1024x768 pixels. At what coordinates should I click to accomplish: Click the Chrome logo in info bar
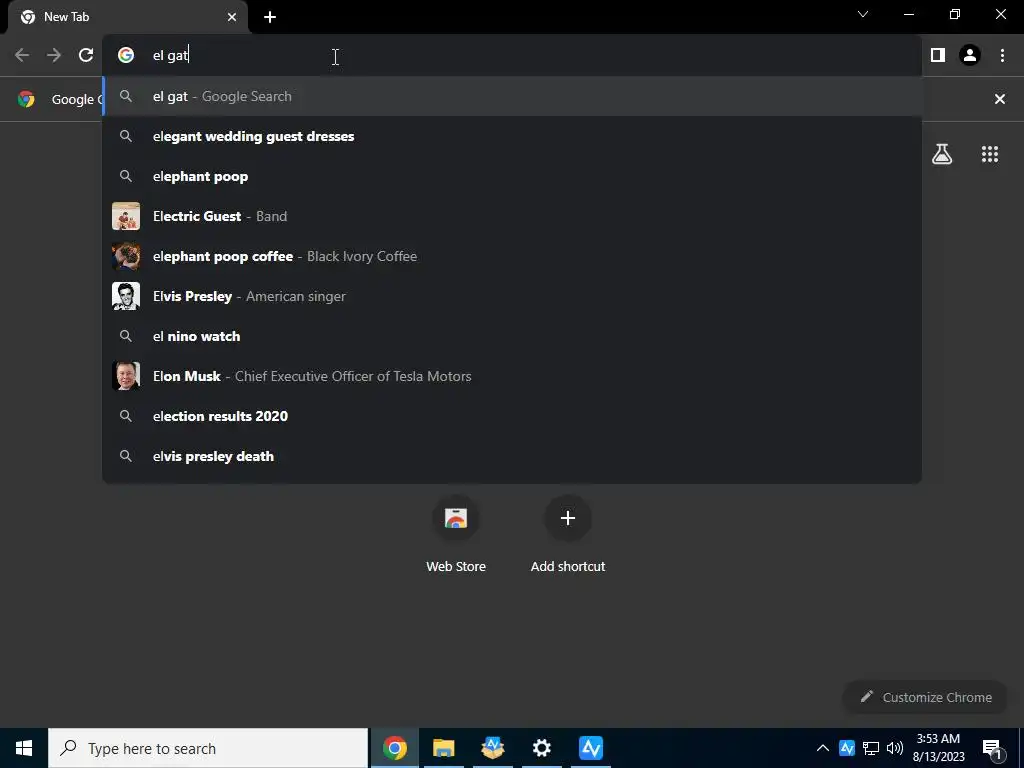[x=26, y=99]
